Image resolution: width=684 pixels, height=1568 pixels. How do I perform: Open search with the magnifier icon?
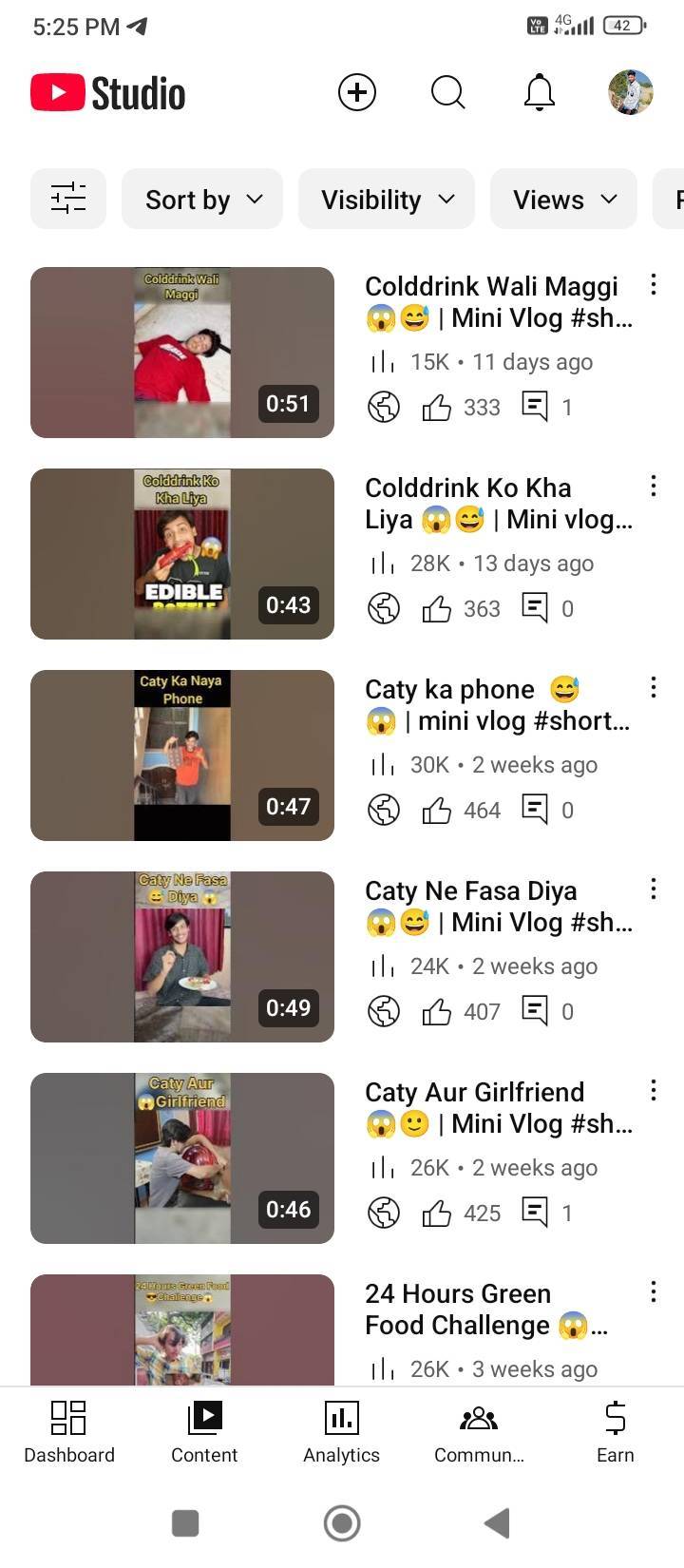[x=447, y=92]
